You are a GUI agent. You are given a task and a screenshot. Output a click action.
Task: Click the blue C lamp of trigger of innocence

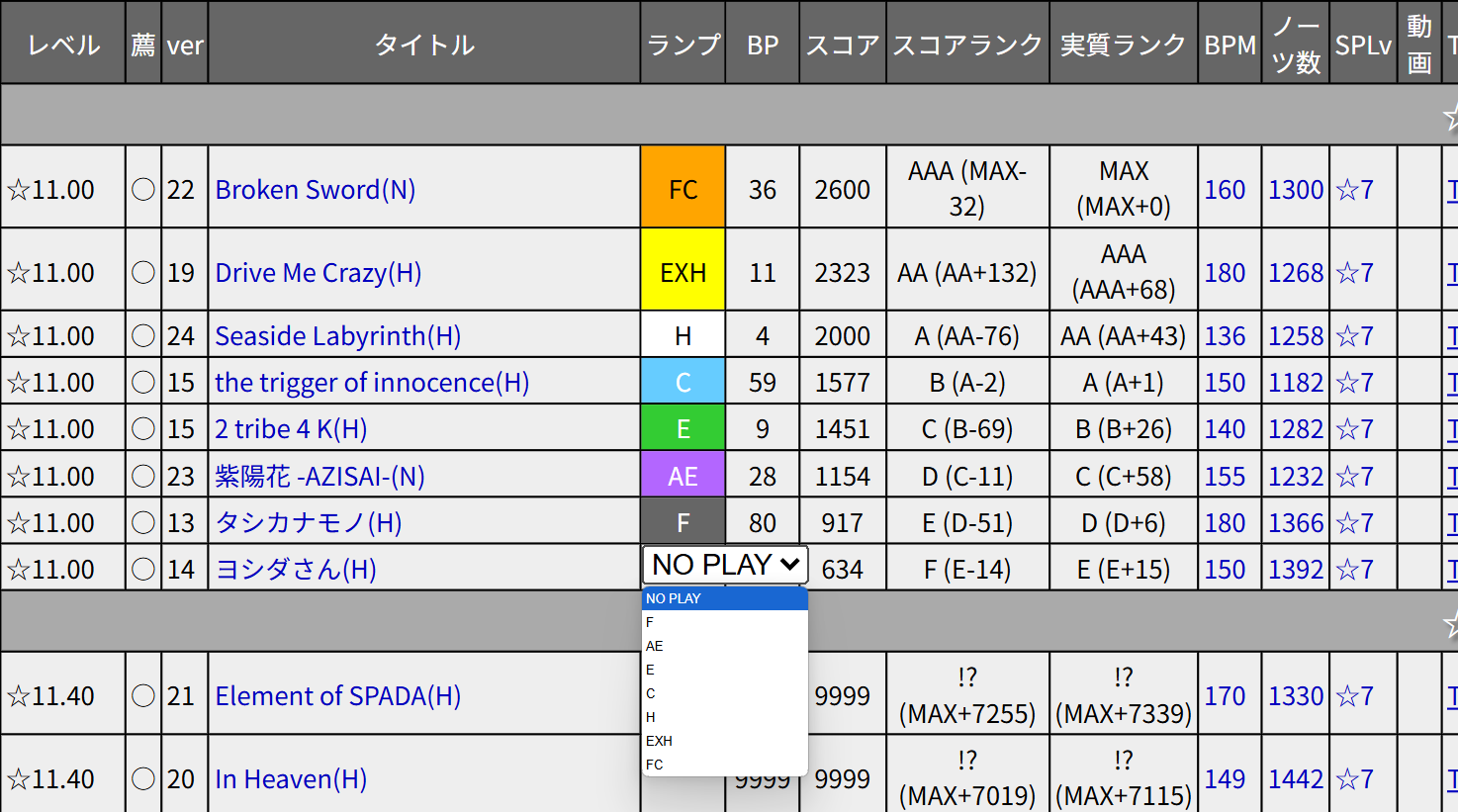pyautogui.click(x=683, y=382)
